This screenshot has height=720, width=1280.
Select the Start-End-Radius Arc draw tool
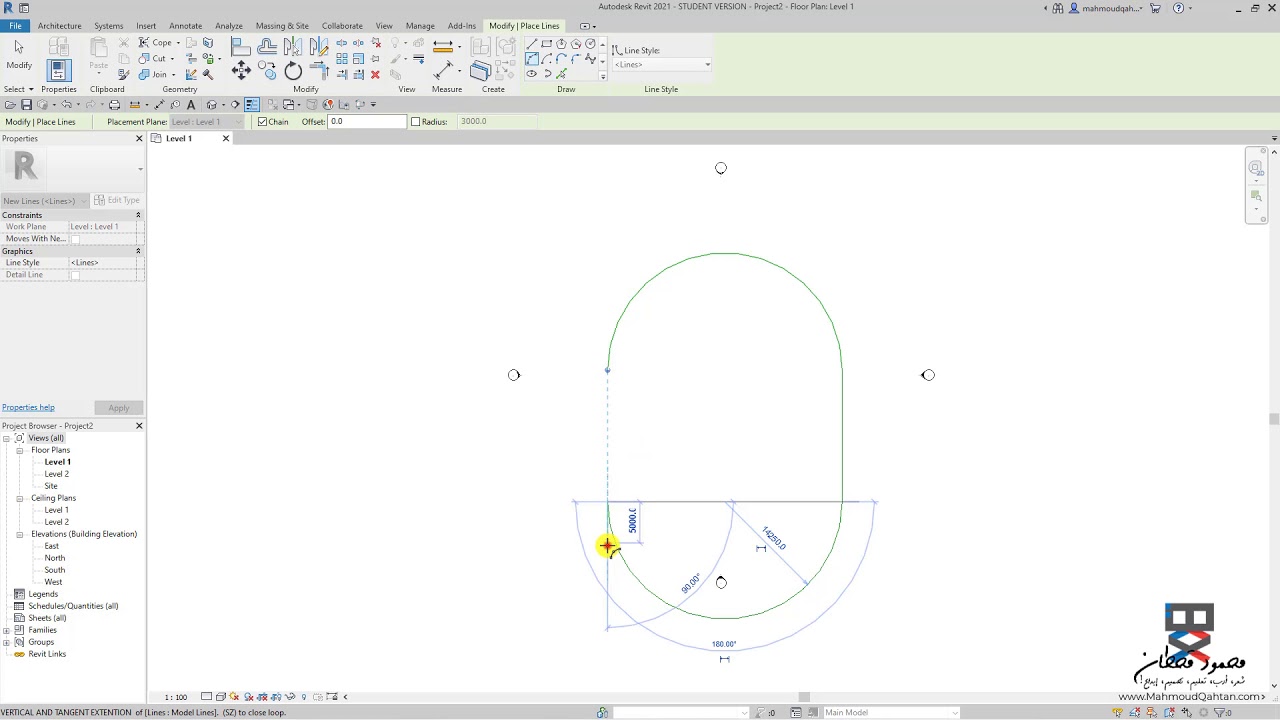pos(531,59)
